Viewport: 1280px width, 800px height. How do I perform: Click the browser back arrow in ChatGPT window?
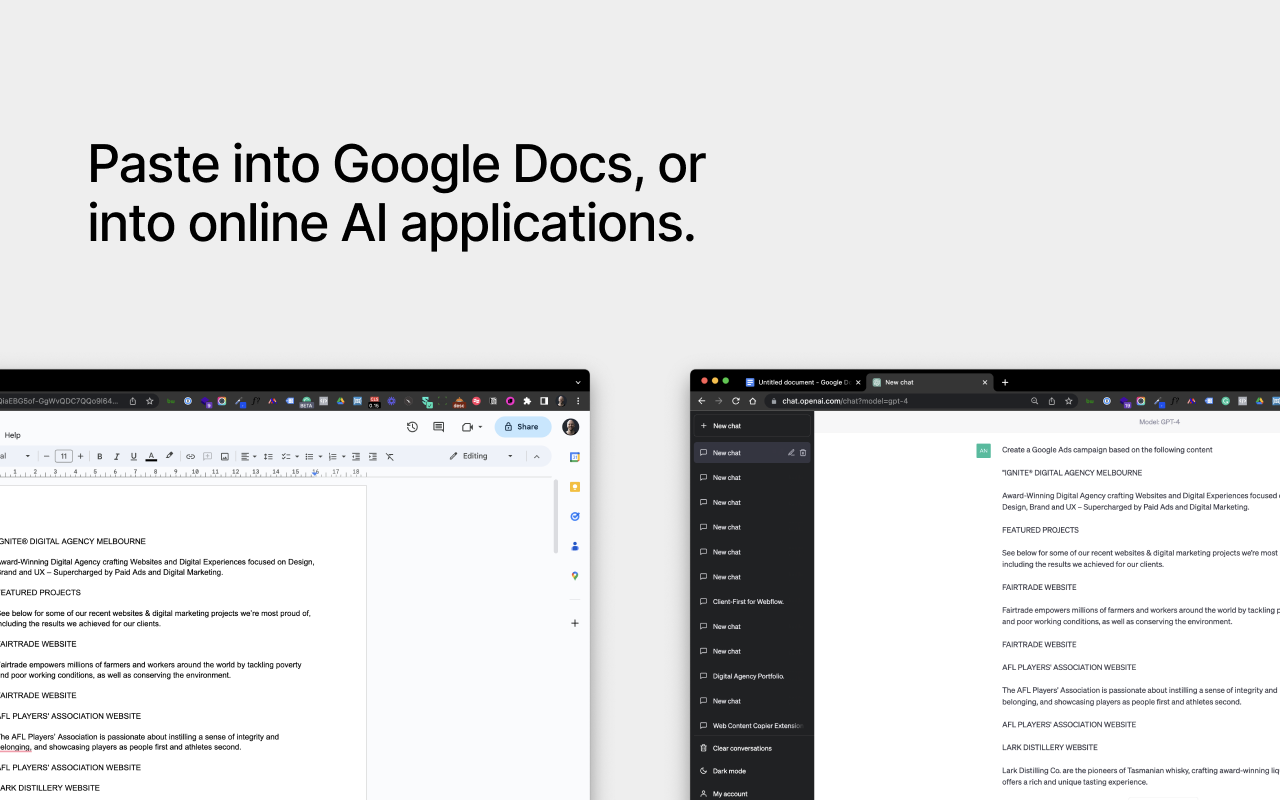pyautogui.click(x=701, y=401)
